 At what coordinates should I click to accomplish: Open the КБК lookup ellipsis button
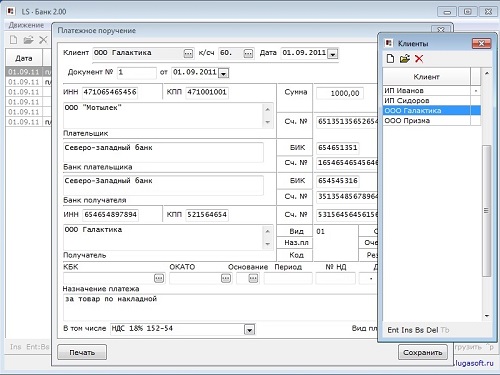(159, 278)
